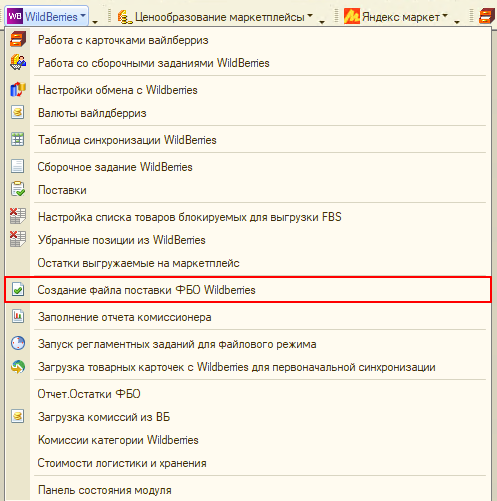
Task: Open Заполнение отчета комиссионера
Action: click(x=248, y=317)
